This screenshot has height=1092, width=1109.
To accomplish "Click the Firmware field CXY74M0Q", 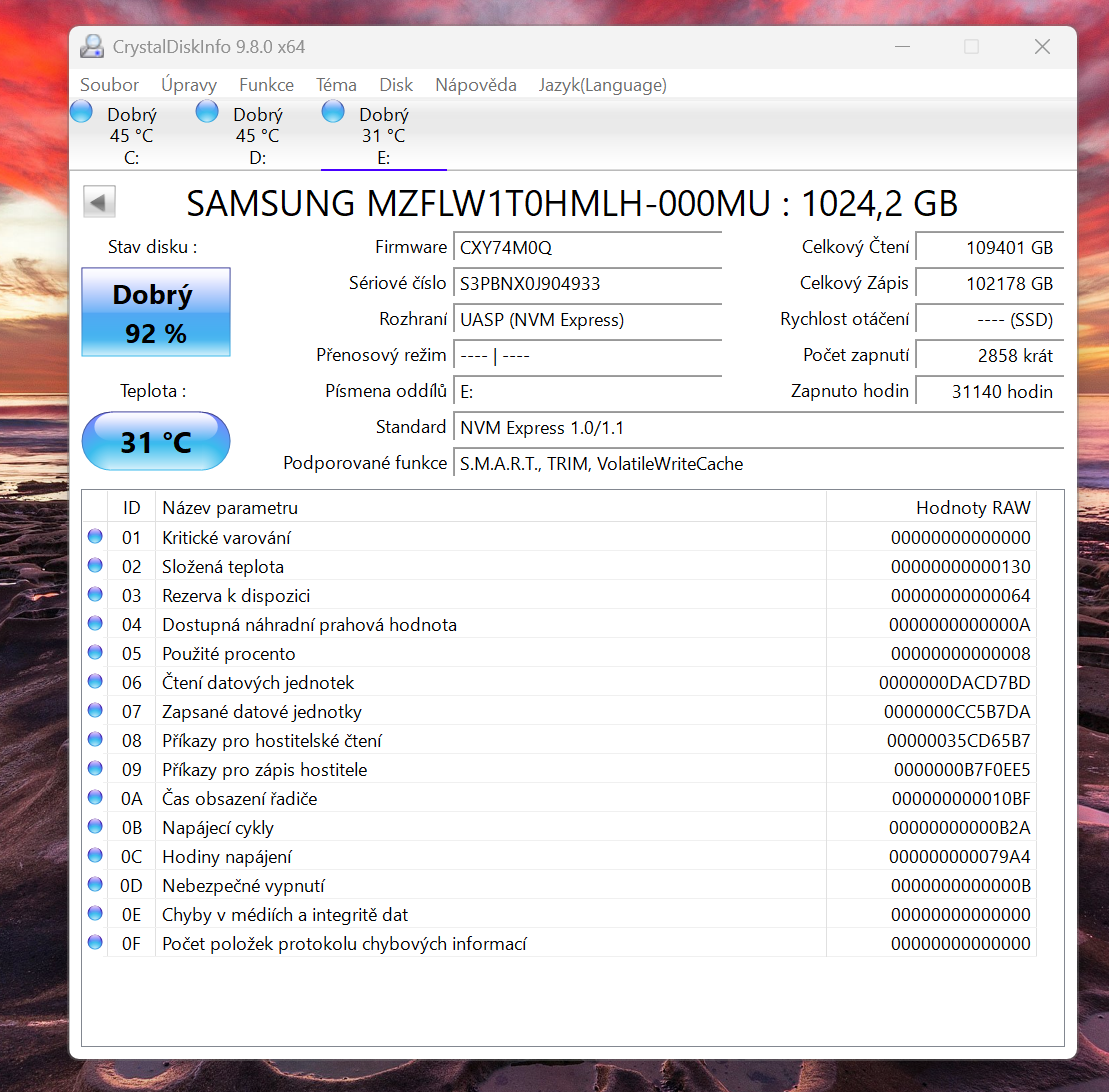I will 588,248.
